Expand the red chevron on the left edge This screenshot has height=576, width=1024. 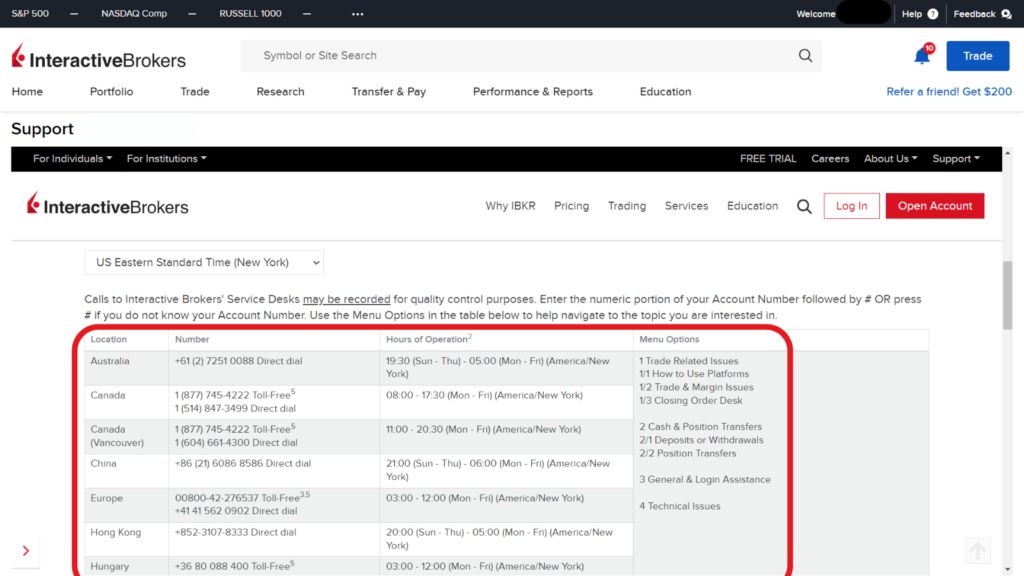pyautogui.click(x=25, y=550)
